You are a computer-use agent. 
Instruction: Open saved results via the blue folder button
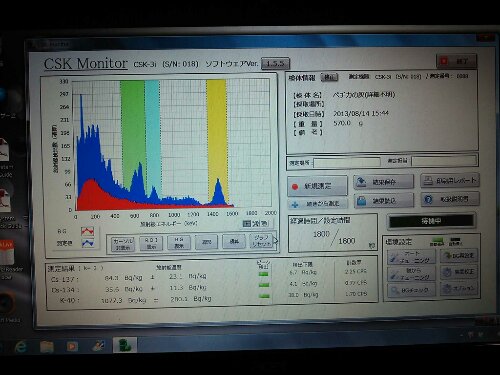click(x=383, y=201)
